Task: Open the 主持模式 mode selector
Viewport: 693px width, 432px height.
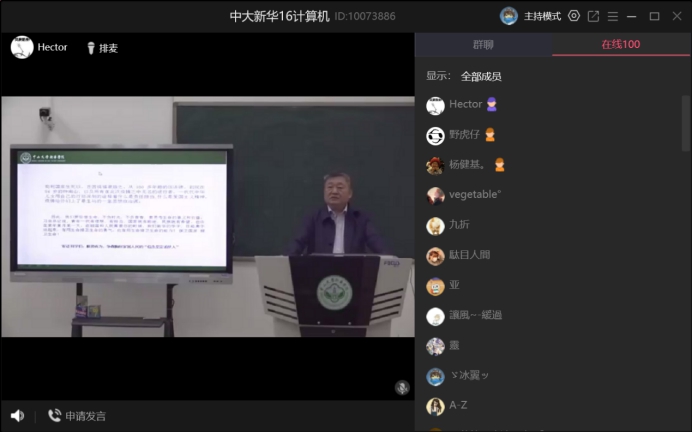Action: point(543,16)
